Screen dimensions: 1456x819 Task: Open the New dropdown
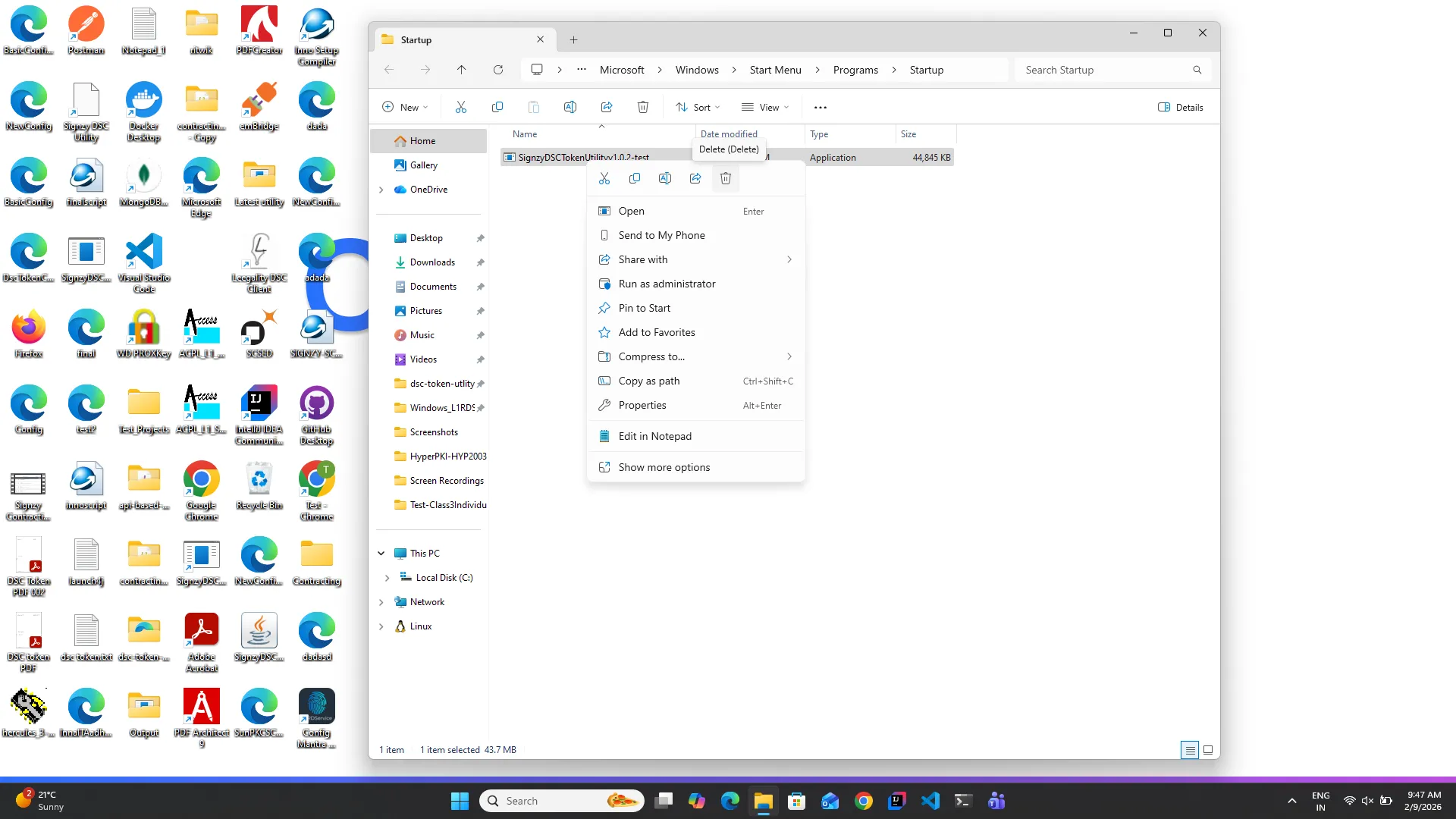tap(406, 107)
